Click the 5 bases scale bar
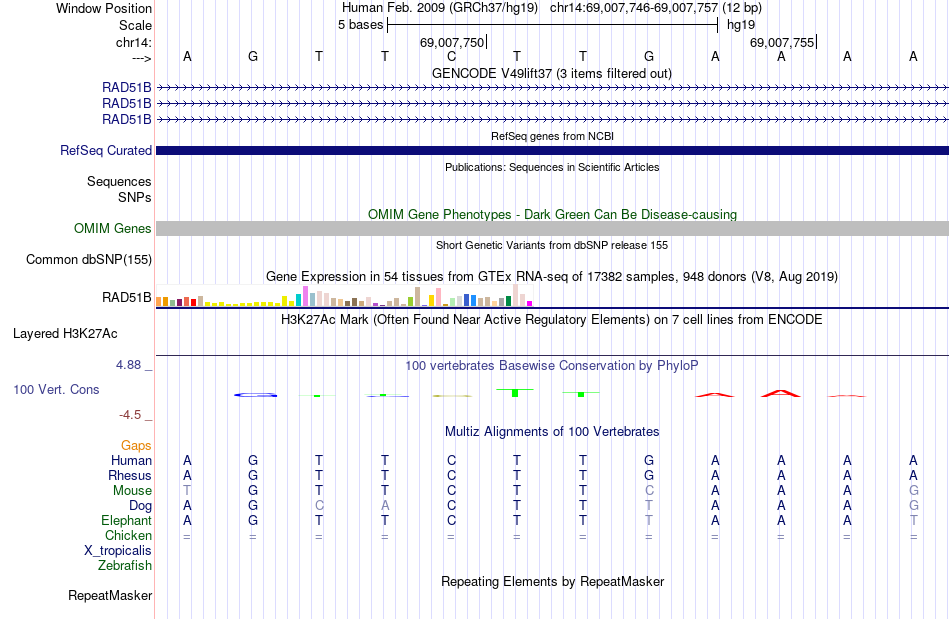Image resolution: width=950 pixels, height=619 pixels. (x=552, y=25)
